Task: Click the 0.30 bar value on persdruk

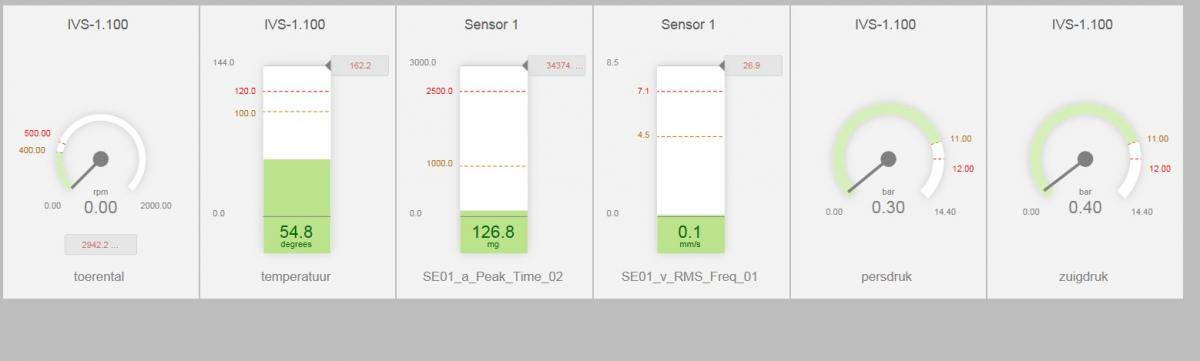Action: pyautogui.click(x=887, y=207)
